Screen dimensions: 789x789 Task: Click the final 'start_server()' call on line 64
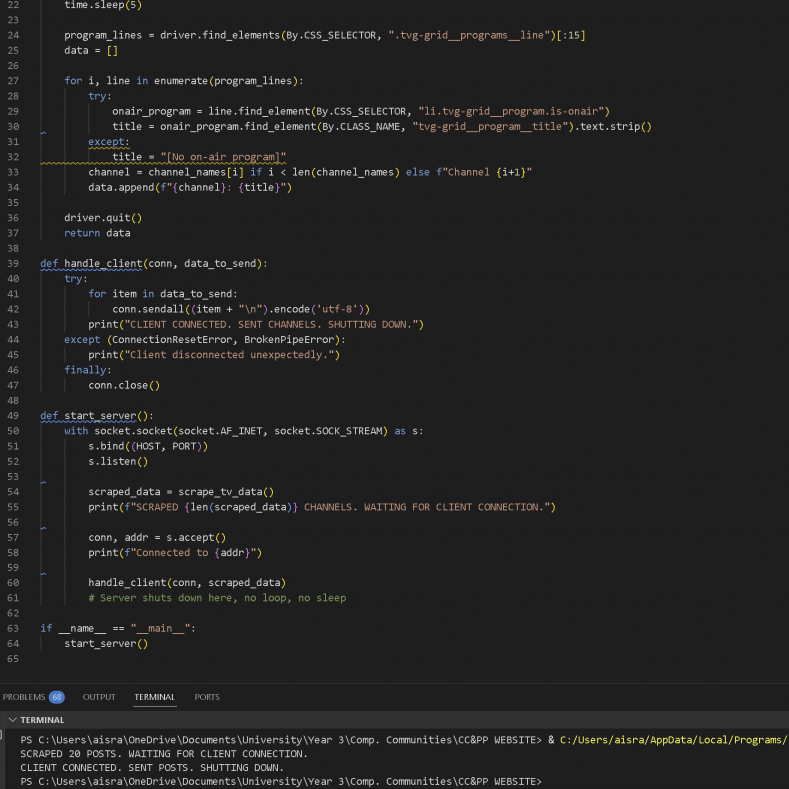pos(106,644)
